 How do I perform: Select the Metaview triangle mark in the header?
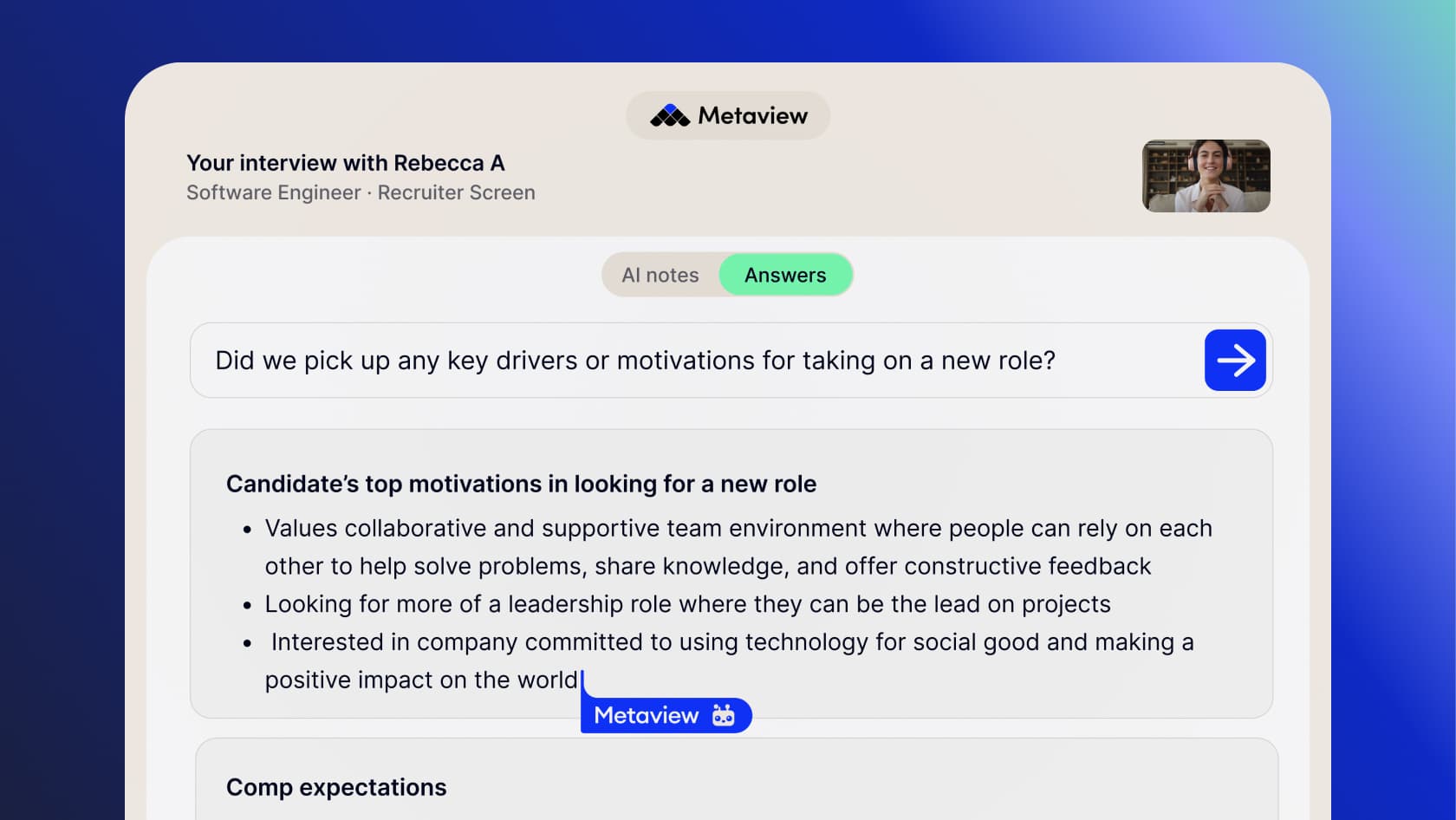click(x=668, y=114)
